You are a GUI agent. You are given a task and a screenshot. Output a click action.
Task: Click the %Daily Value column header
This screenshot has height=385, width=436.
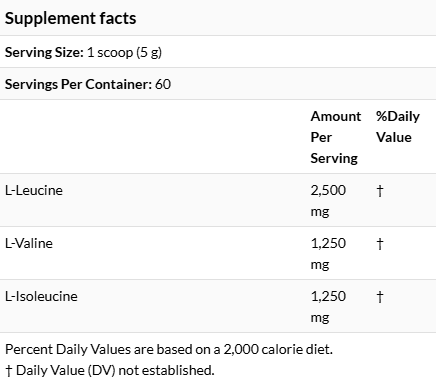pos(398,127)
